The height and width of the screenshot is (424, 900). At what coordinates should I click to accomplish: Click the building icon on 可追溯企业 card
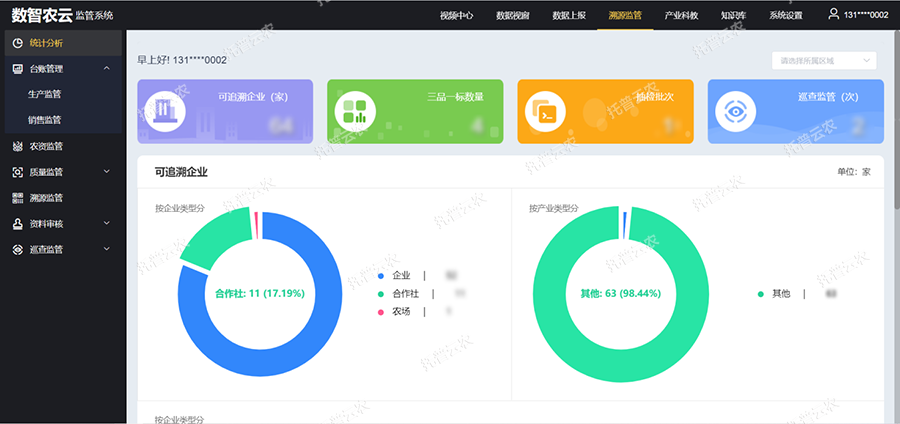(164, 111)
